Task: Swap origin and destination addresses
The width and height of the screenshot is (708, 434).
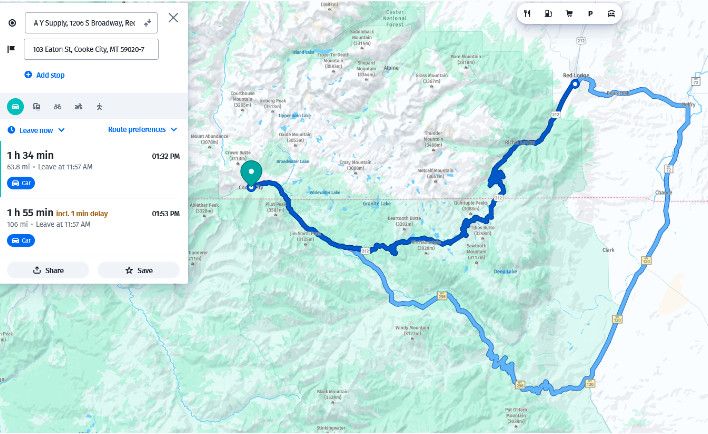Action: pos(148,23)
